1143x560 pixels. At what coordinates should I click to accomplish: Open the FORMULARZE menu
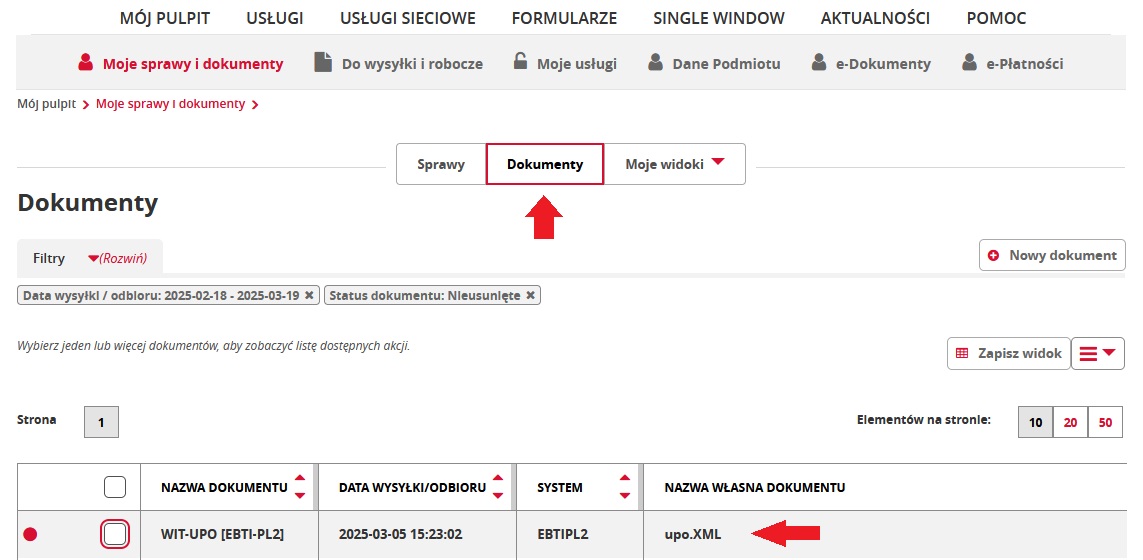coord(564,18)
